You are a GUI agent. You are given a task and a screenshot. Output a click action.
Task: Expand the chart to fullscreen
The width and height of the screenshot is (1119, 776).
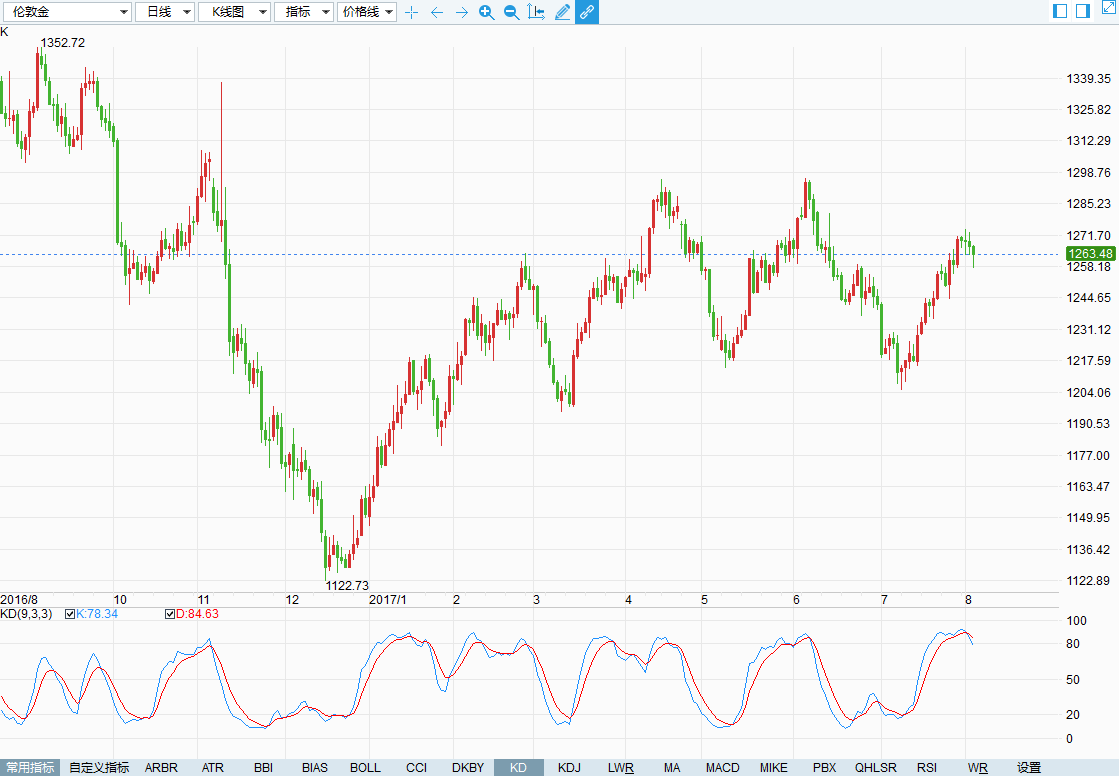[1110, 7]
